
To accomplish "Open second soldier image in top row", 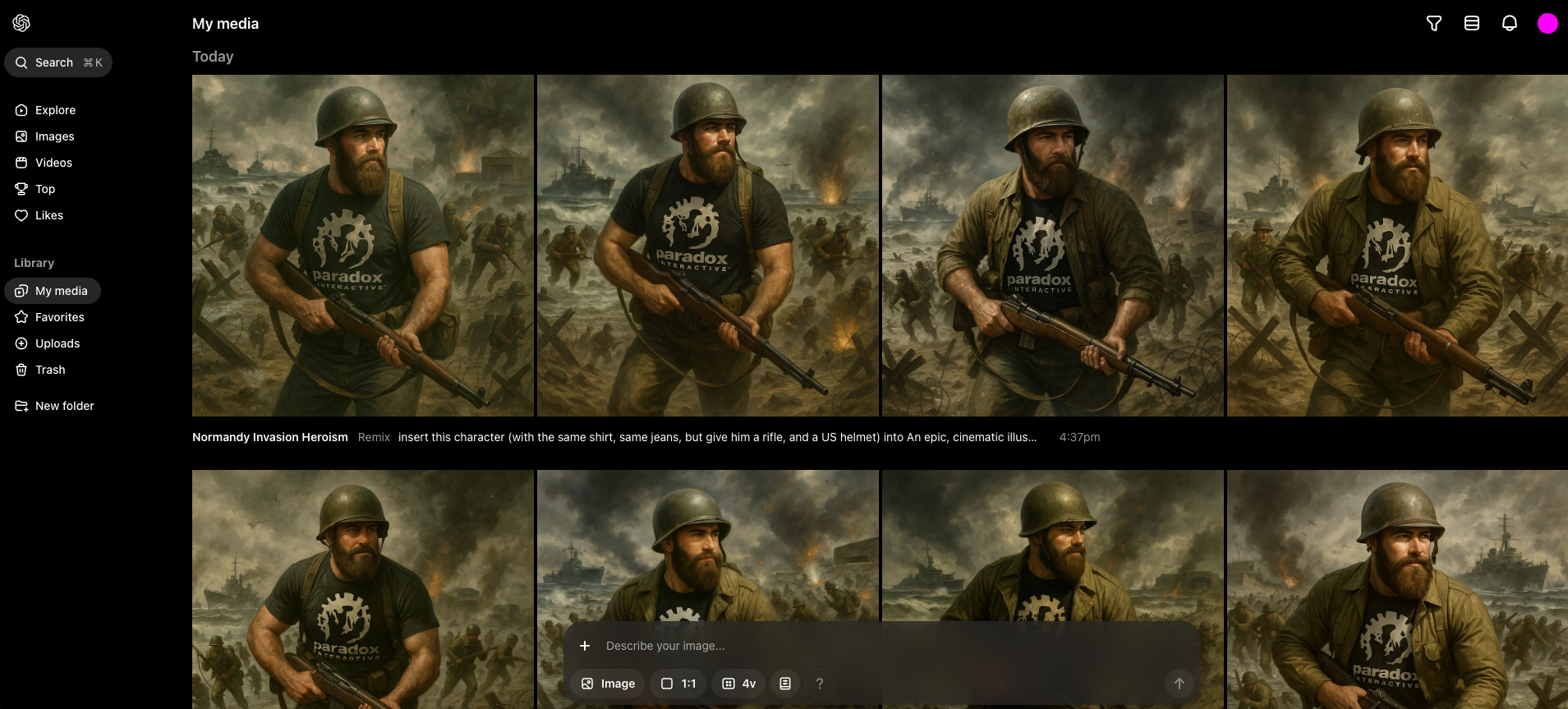I will click(708, 246).
